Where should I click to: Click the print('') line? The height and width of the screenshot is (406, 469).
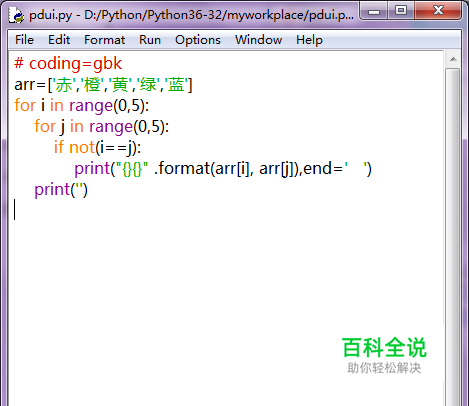[x=61, y=190]
